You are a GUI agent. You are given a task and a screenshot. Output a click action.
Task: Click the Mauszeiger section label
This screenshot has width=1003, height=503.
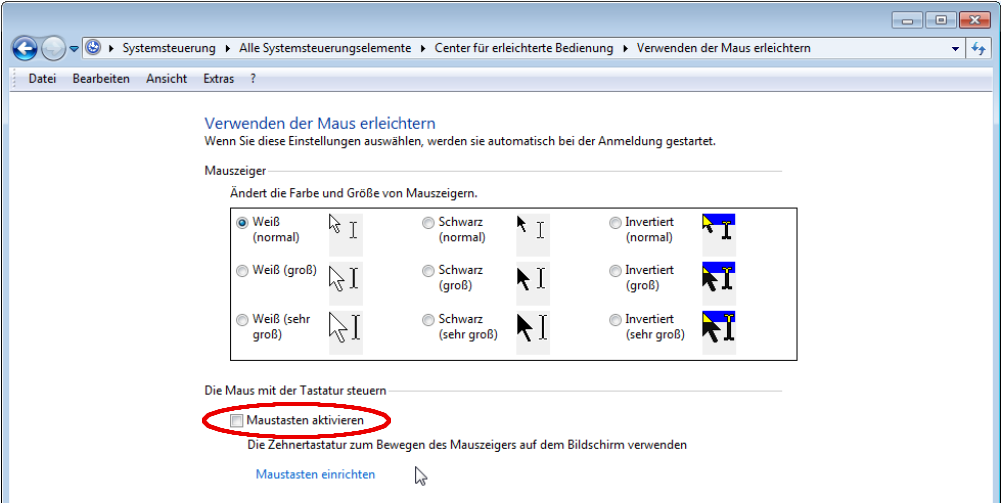[235, 171]
